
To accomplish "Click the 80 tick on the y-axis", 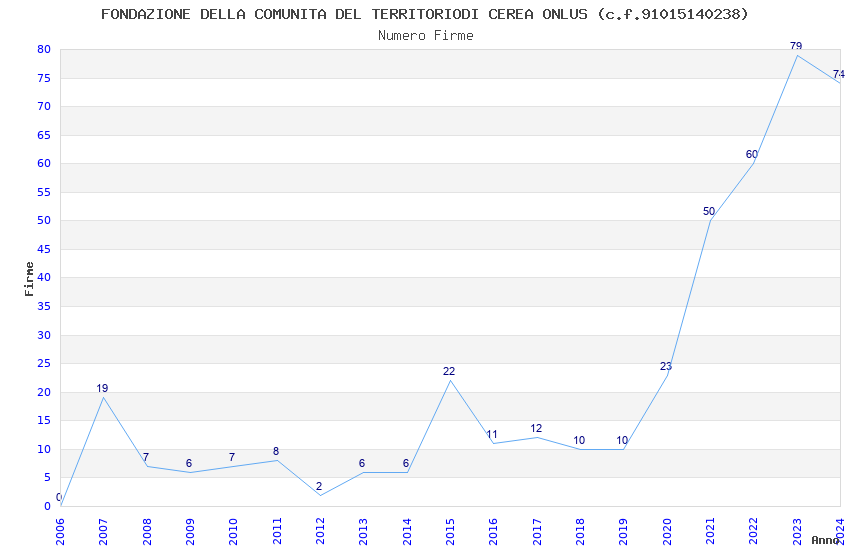I will pos(43,49).
